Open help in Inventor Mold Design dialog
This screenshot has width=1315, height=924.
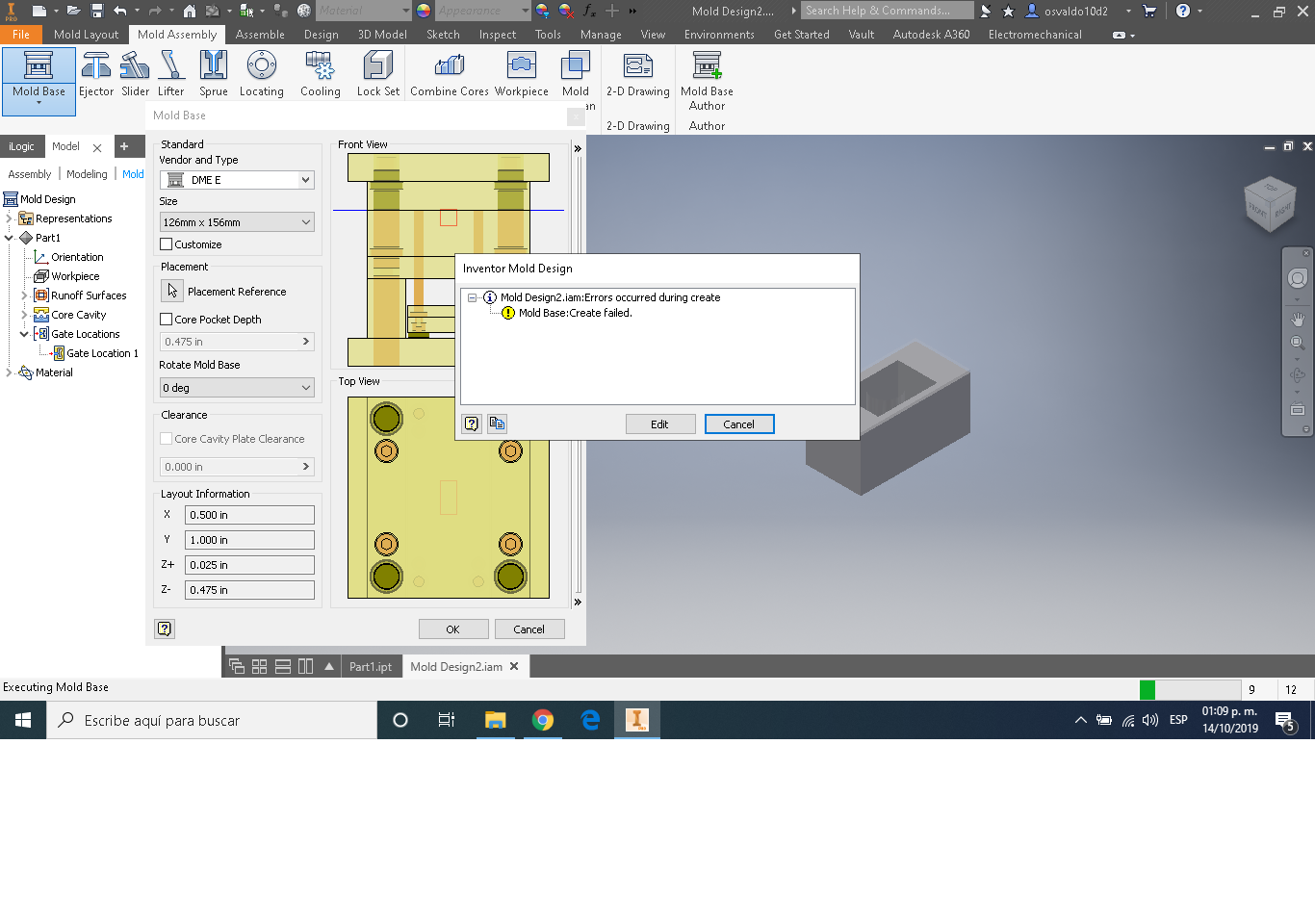coord(472,423)
